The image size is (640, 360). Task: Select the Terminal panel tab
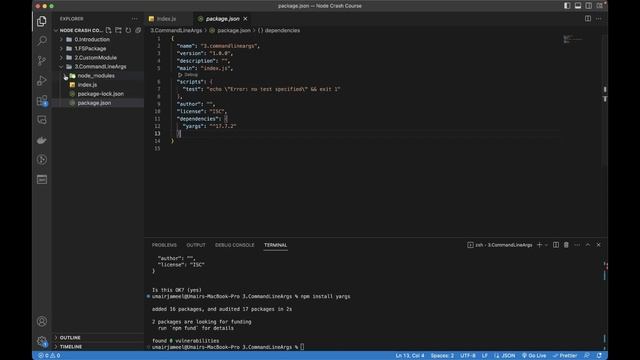(x=276, y=245)
